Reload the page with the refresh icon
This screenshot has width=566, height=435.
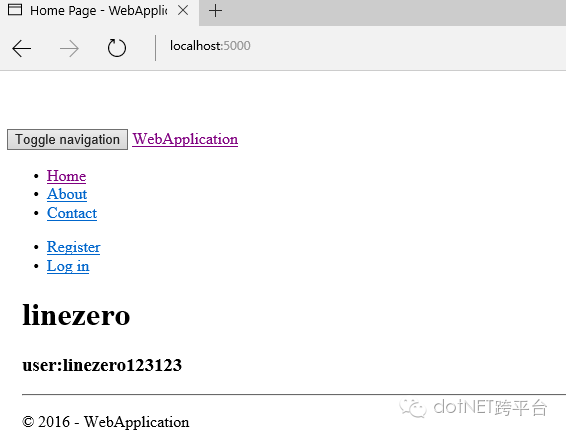tap(117, 48)
